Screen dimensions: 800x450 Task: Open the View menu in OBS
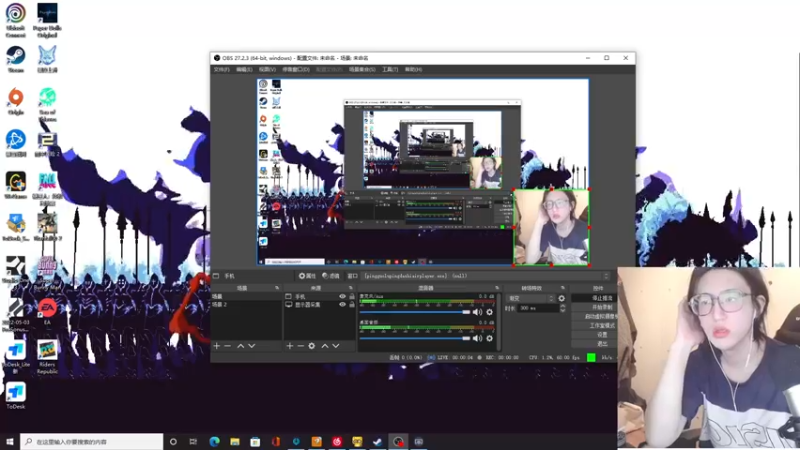tap(267, 69)
